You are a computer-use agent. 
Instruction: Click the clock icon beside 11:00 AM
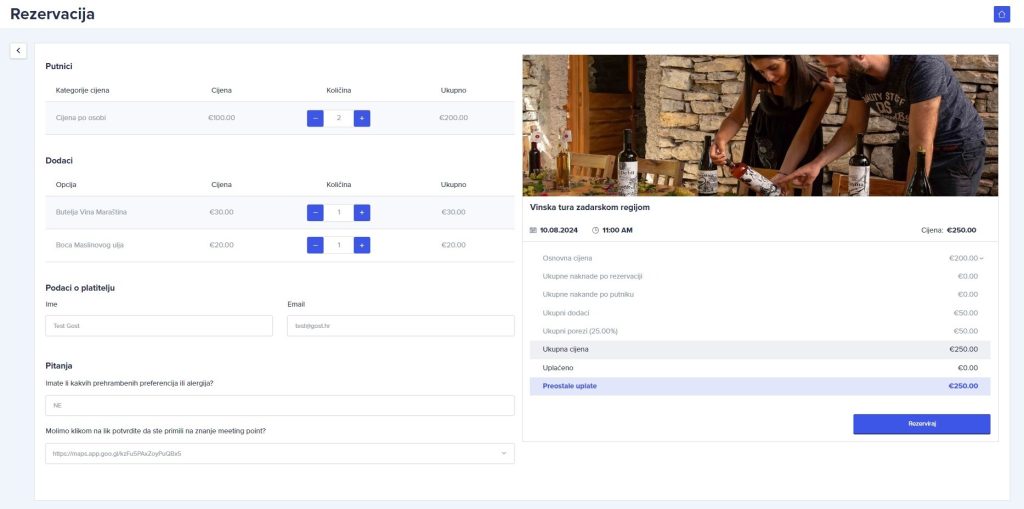595,230
